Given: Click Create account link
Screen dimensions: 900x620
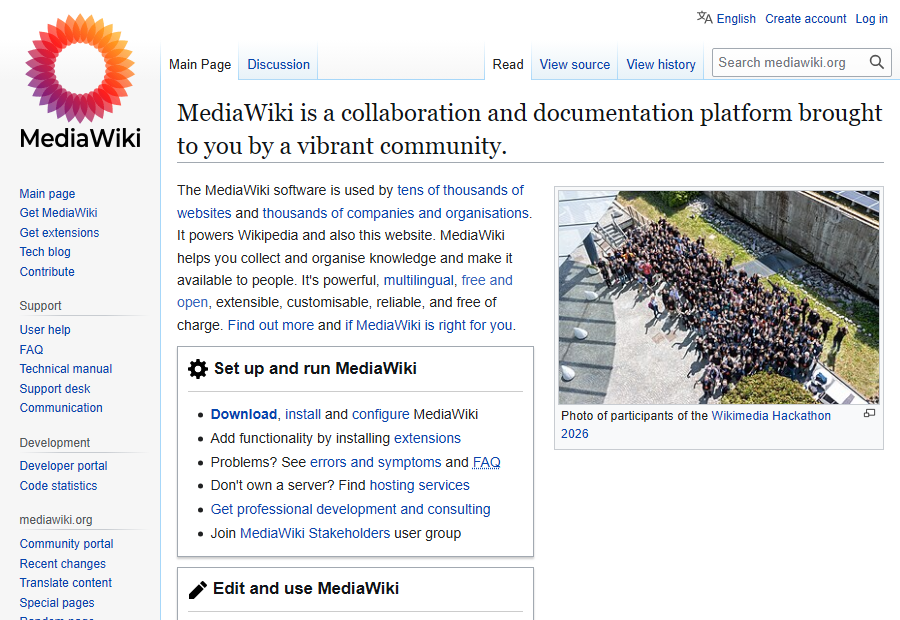Looking at the screenshot, I should pyautogui.click(x=805, y=19).
